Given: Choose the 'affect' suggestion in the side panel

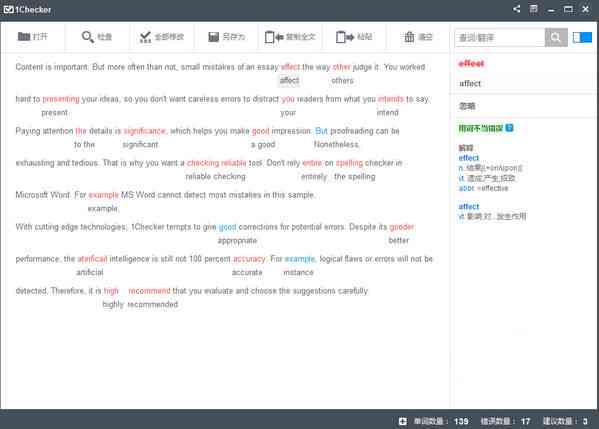Looking at the screenshot, I should coord(470,83).
